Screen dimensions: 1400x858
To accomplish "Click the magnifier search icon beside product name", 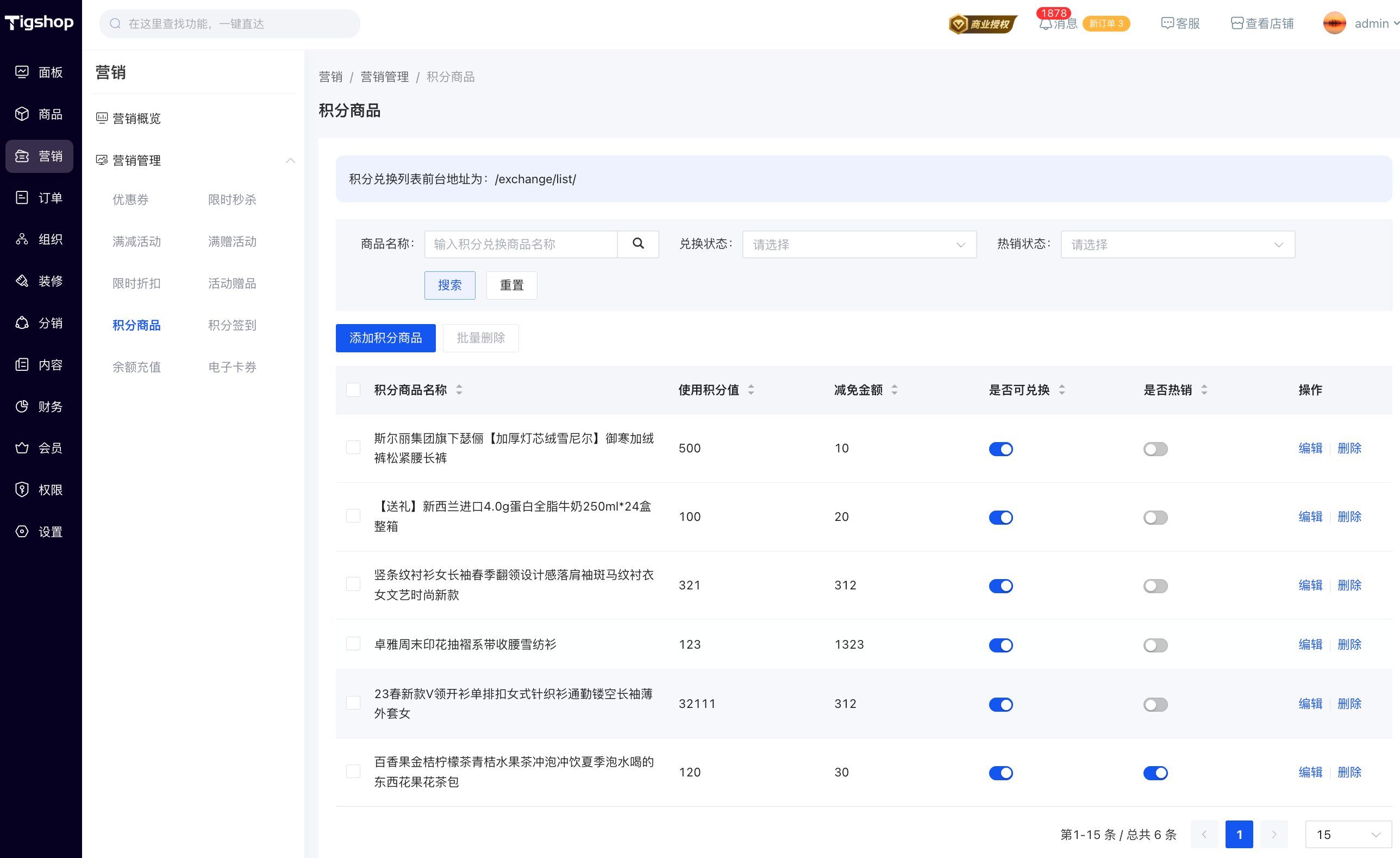I will point(638,244).
